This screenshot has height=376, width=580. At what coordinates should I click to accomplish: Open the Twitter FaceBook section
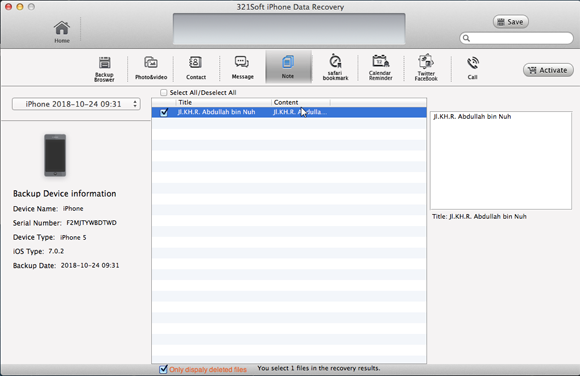click(426, 67)
